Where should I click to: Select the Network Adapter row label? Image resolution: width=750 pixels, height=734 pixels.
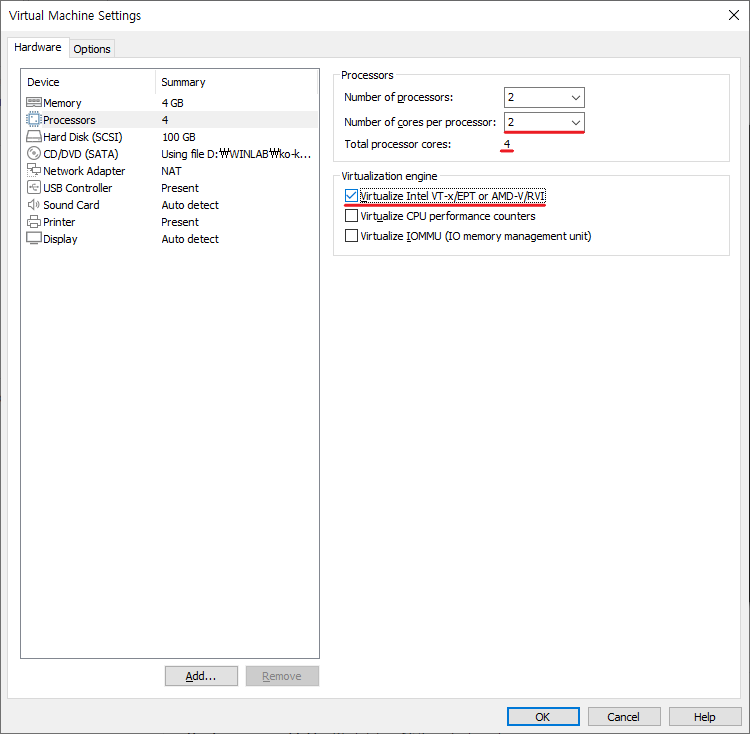click(x=84, y=171)
